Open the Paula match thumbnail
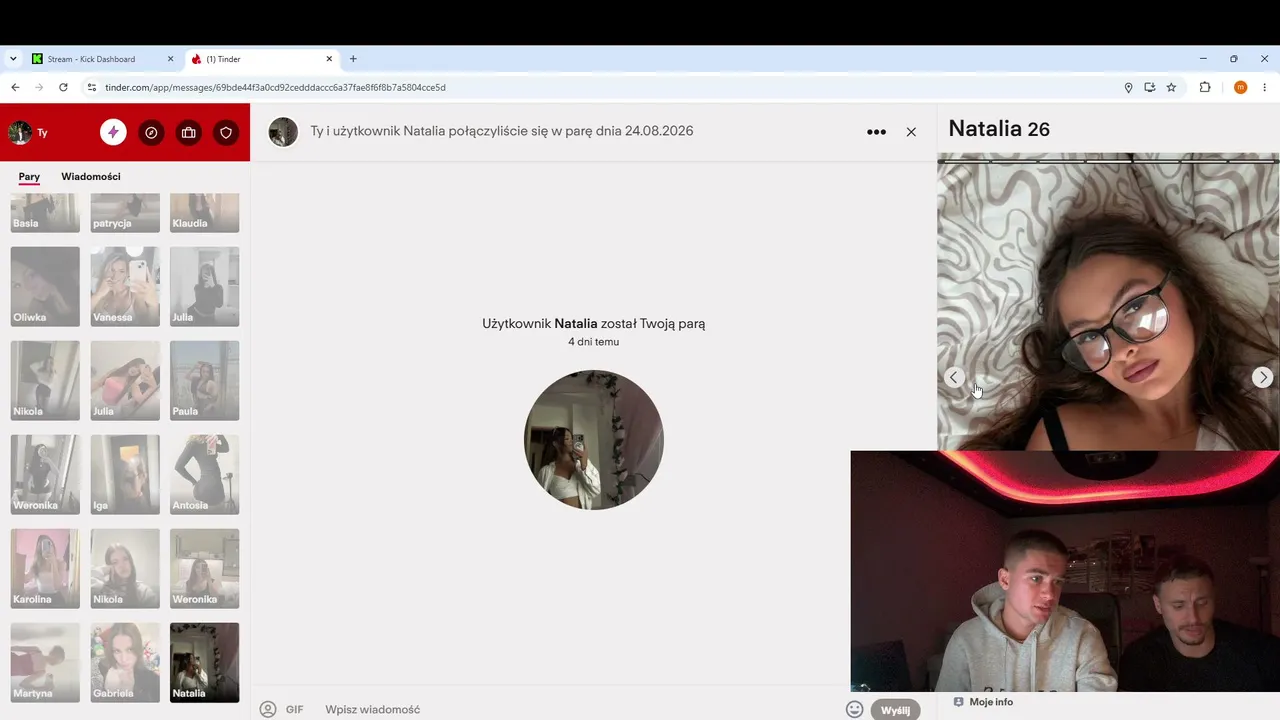The height and width of the screenshot is (720, 1280). [205, 381]
